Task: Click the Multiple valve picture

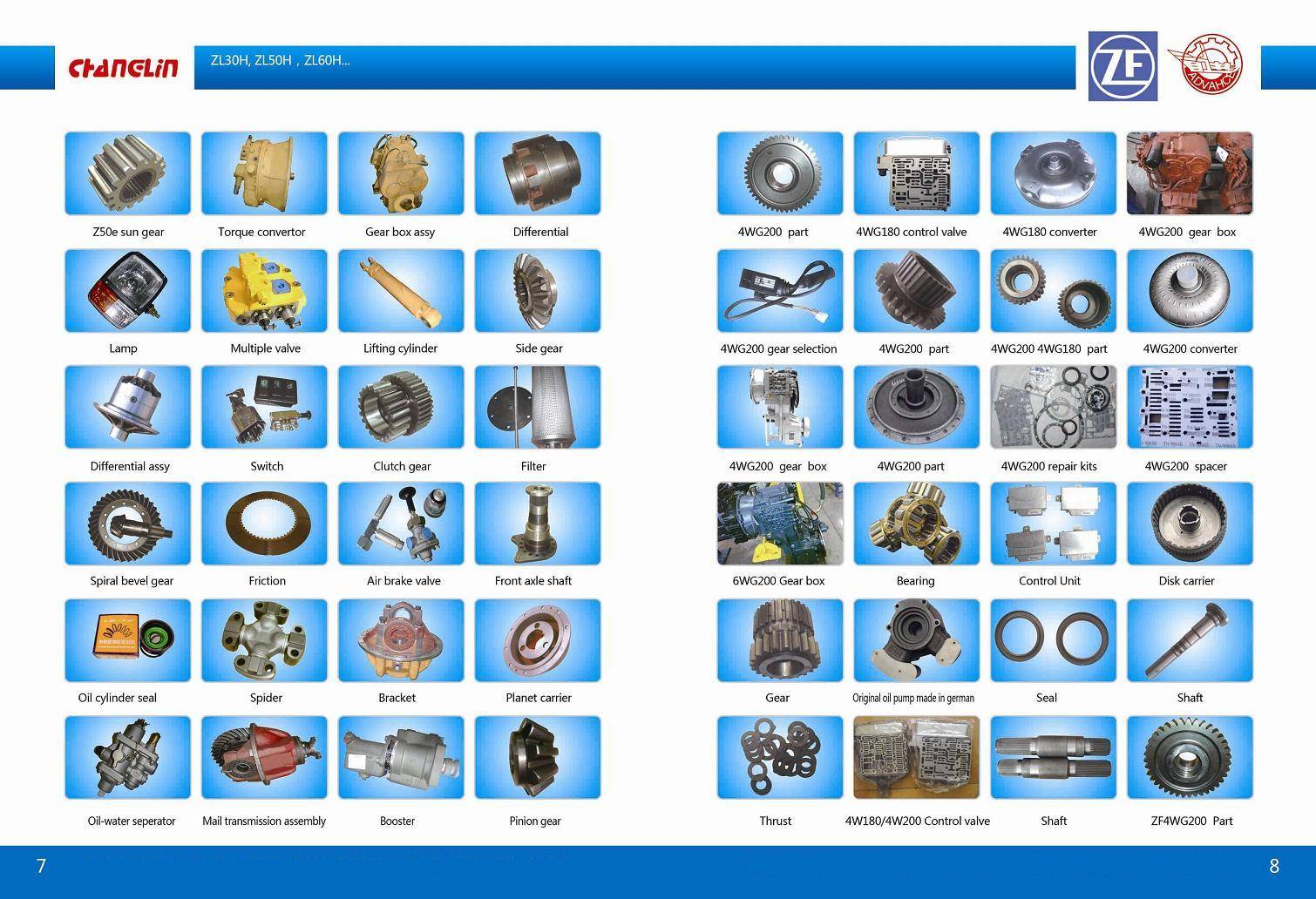Action: (x=264, y=290)
